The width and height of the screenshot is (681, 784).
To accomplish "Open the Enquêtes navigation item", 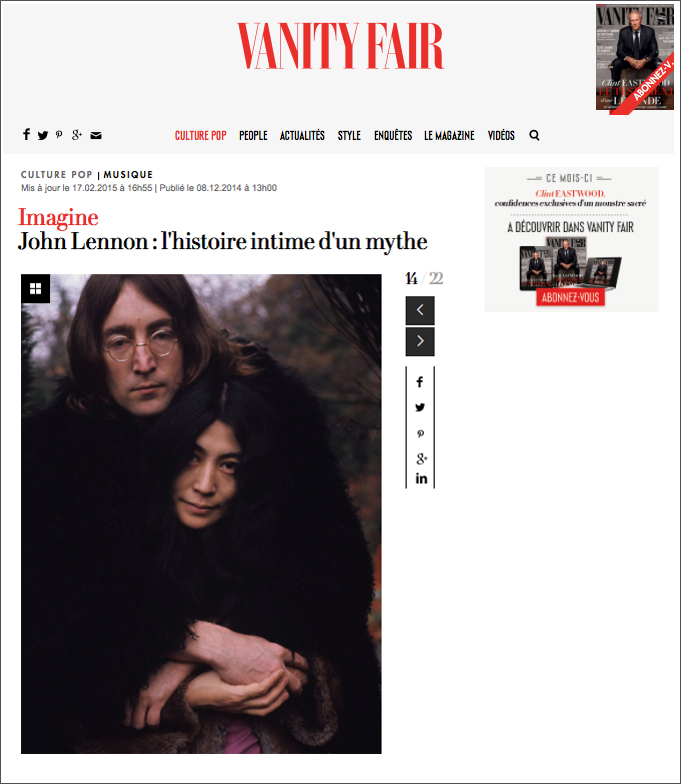I will coord(393,136).
